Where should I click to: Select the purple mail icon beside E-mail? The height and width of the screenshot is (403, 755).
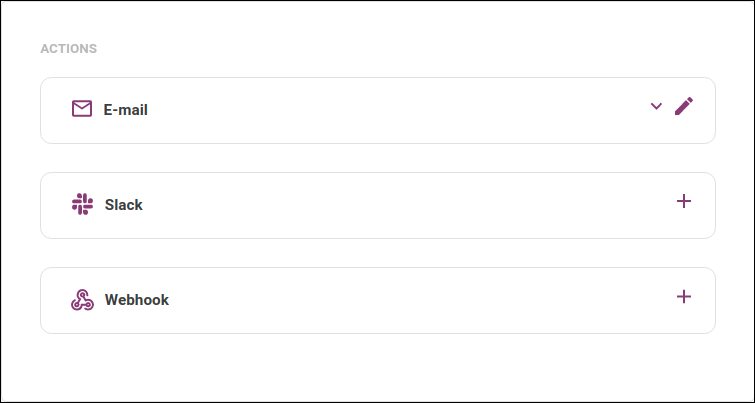(82, 109)
